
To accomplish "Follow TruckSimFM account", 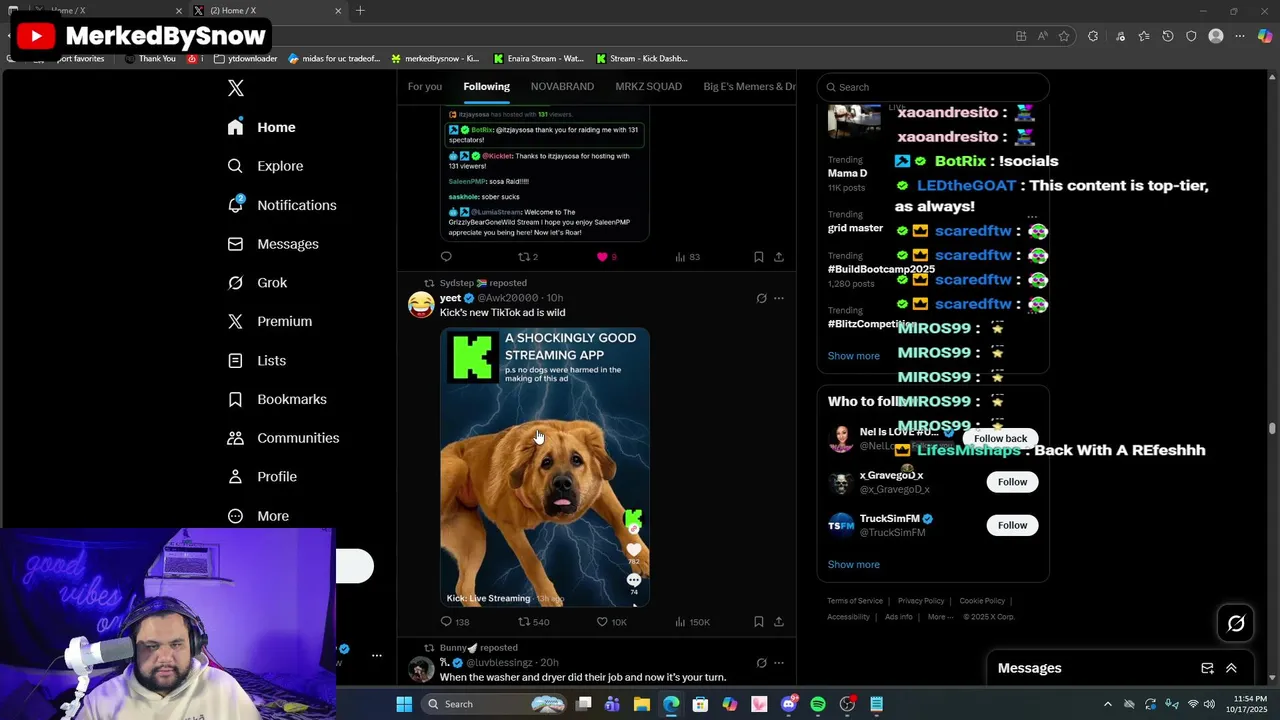I will tap(1012, 525).
